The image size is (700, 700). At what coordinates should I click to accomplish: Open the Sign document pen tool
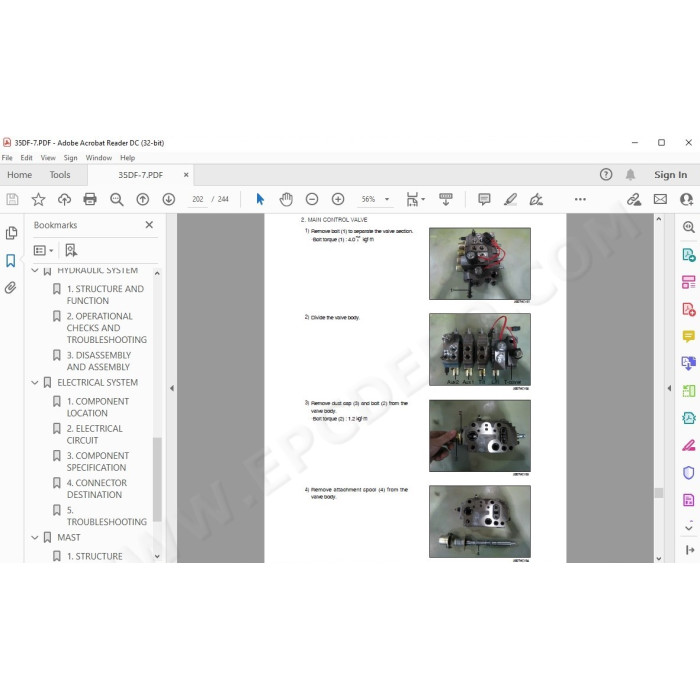click(x=536, y=199)
